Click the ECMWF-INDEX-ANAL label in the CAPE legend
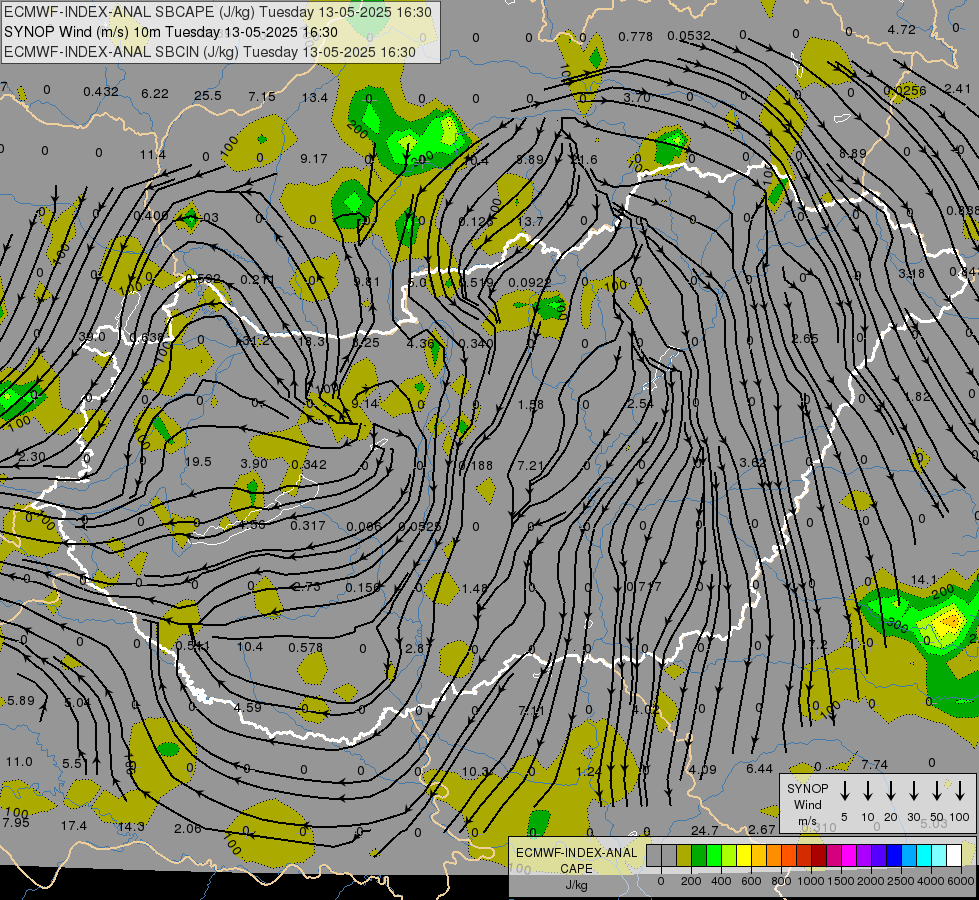Screen dimensions: 979x900 pos(576,853)
